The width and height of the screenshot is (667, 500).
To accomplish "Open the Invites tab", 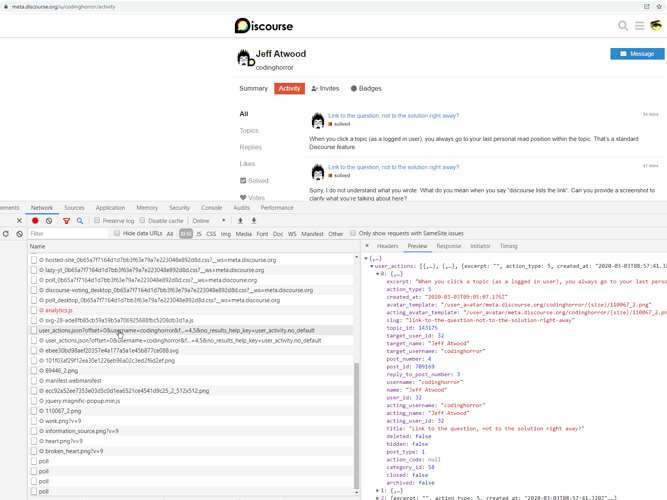I will (x=325, y=89).
